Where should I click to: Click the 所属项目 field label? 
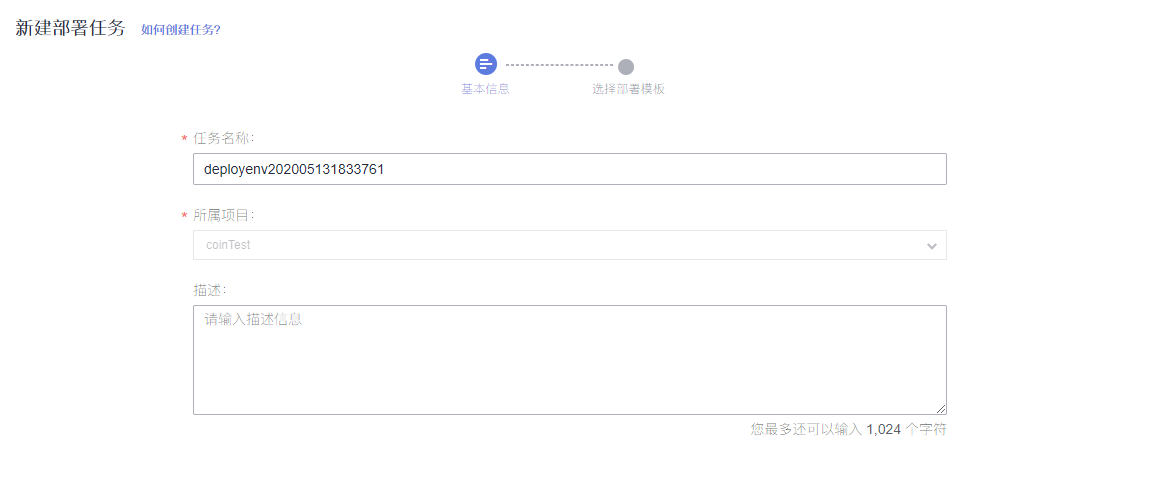coord(225,215)
